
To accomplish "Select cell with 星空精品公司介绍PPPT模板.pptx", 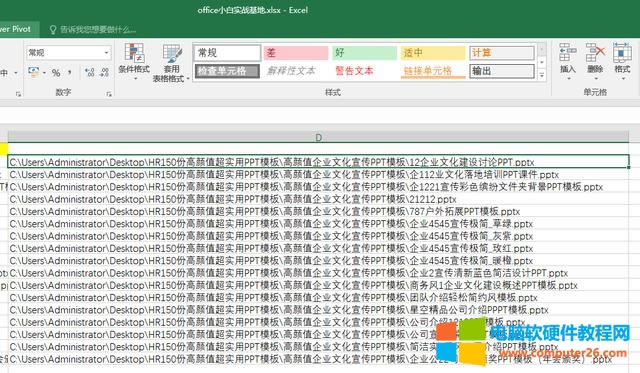I will coord(318,309).
